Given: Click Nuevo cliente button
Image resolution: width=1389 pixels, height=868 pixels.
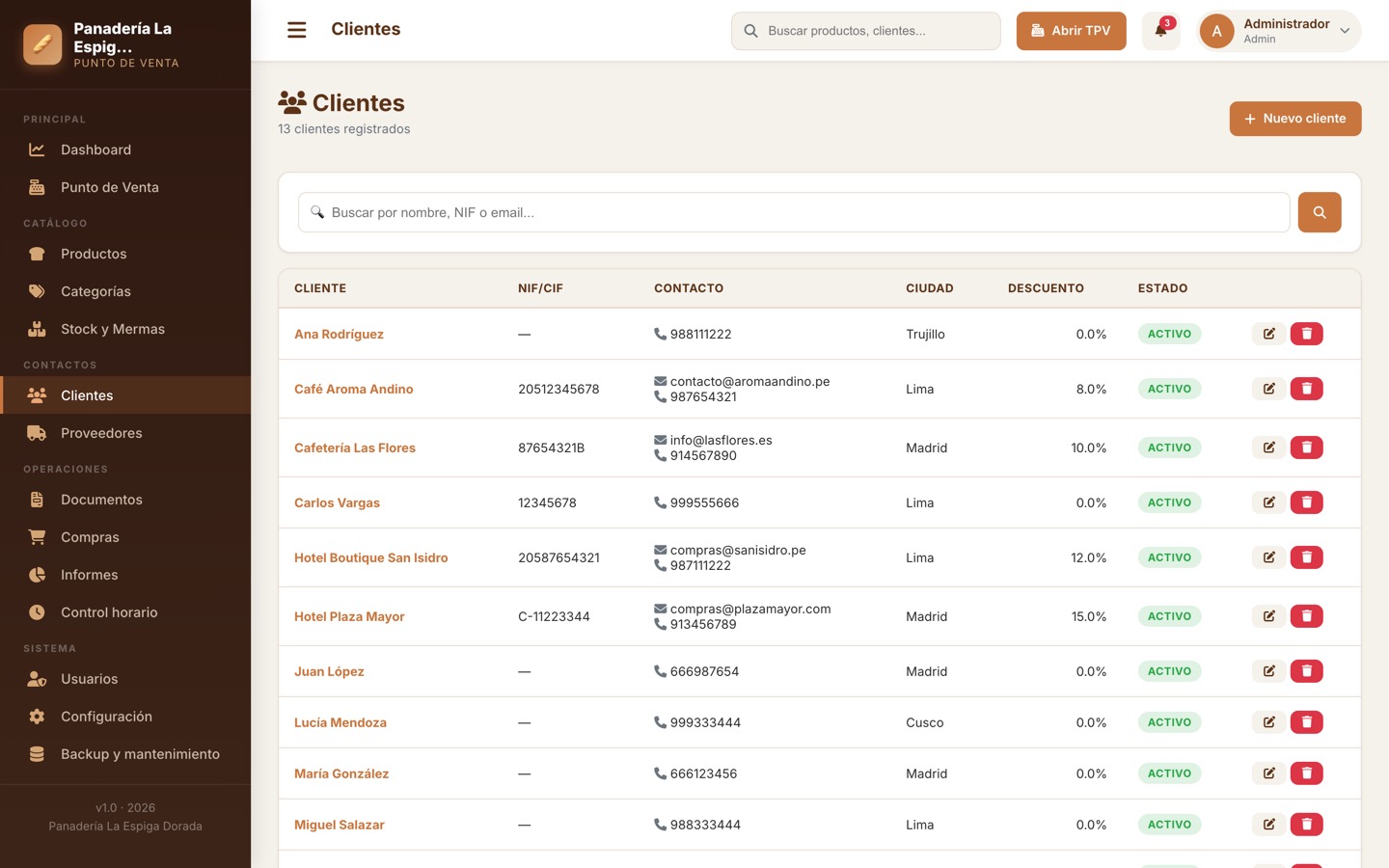Looking at the screenshot, I should tap(1294, 119).
